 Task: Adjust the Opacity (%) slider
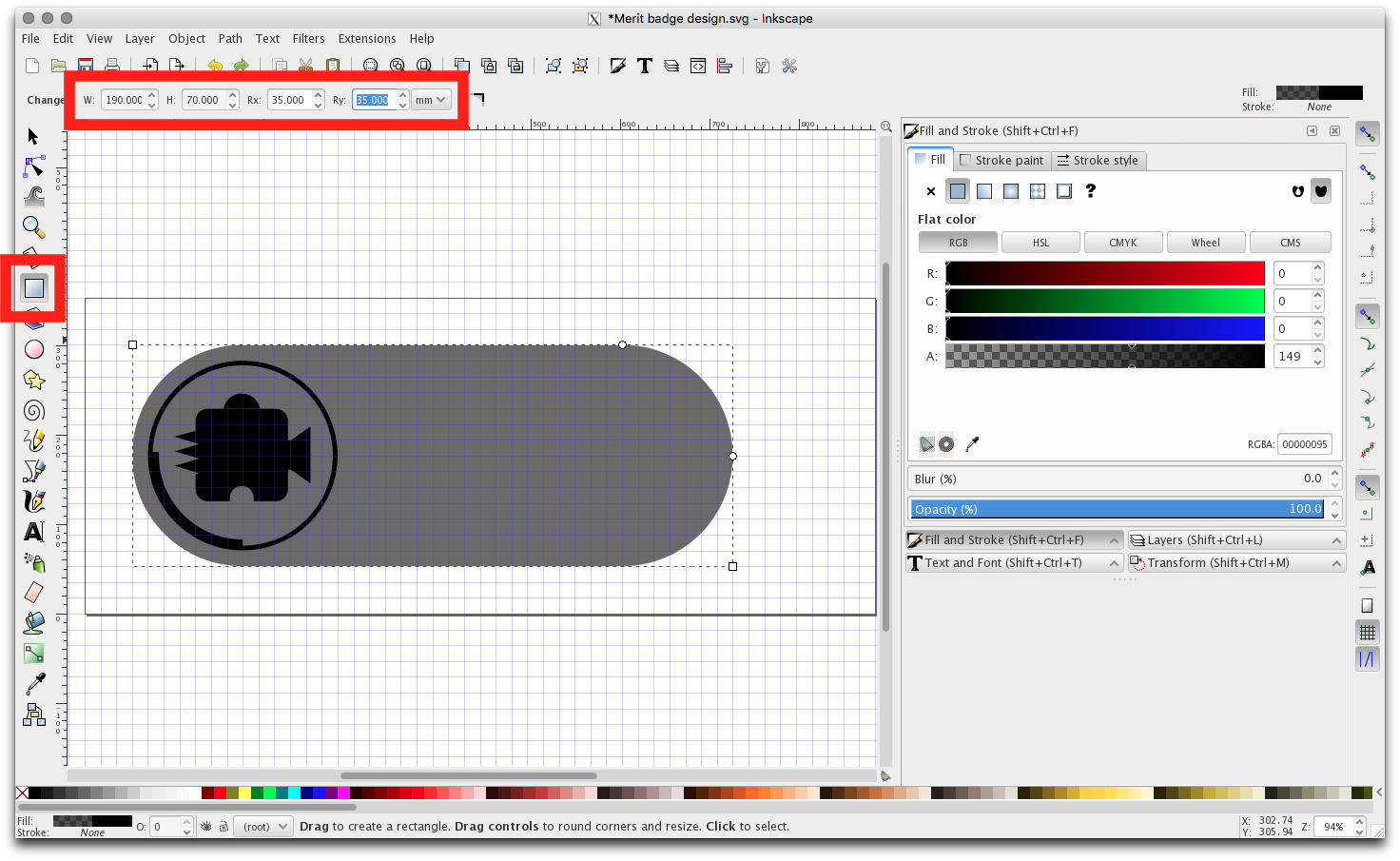(1117, 509)
